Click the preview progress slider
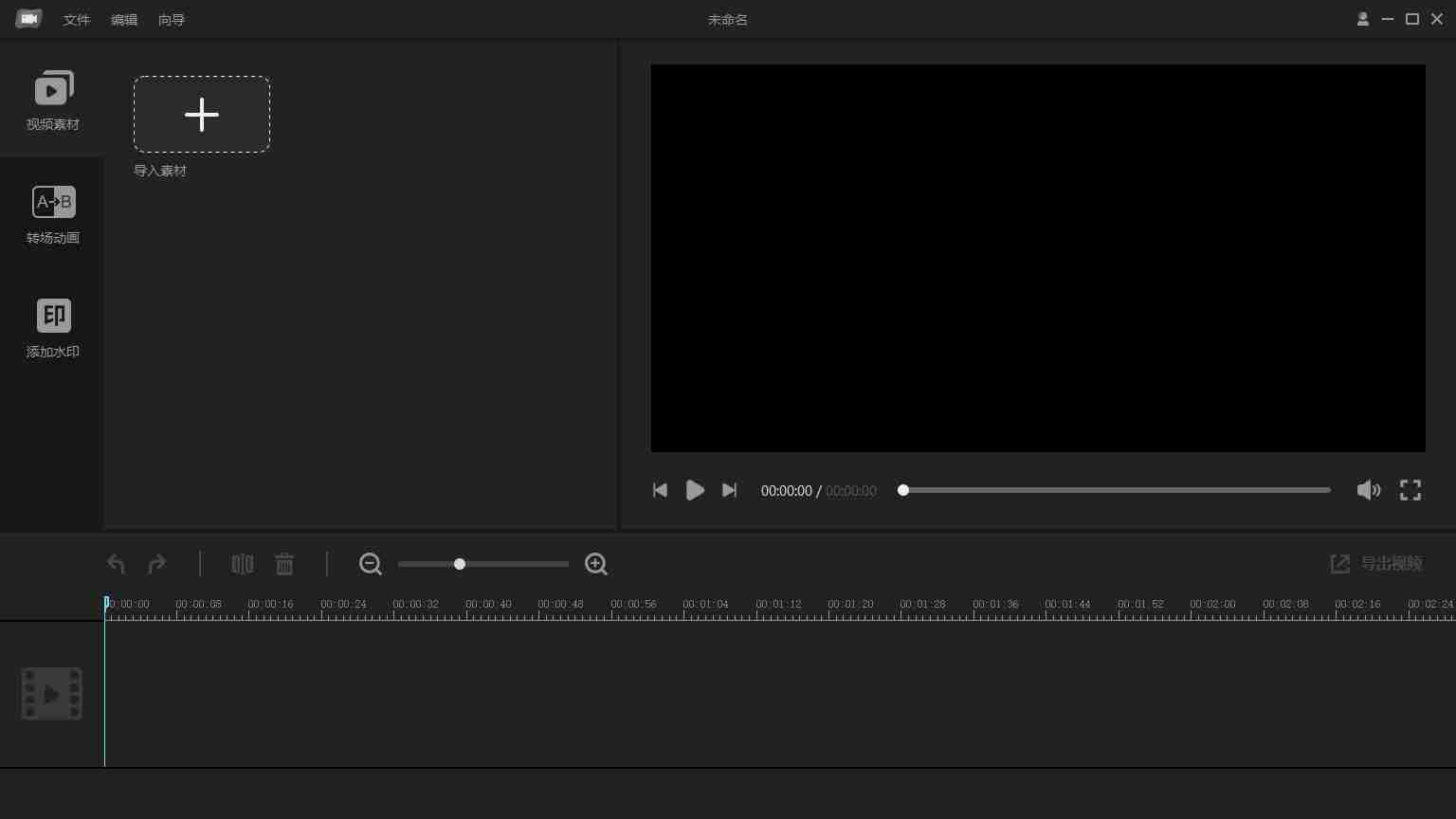Screen dimensions: 1456x819 coord(1116,490)
